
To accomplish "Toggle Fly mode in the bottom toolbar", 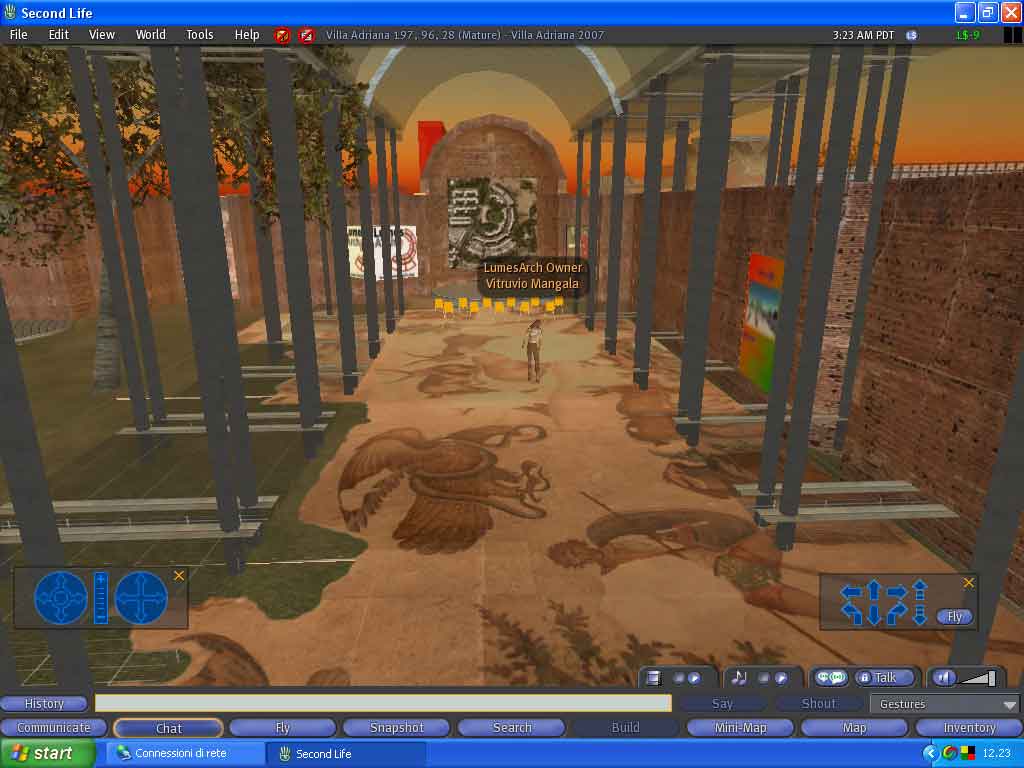I will (x=282, y=728).
